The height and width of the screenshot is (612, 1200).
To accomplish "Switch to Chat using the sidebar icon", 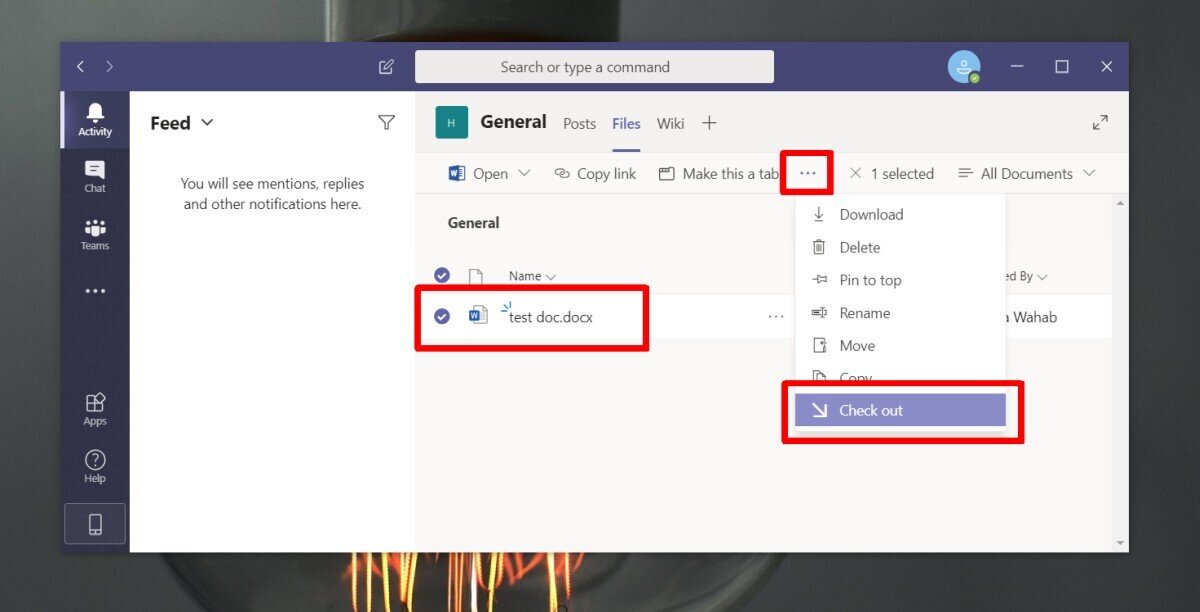I will click(x=94, y=176).
